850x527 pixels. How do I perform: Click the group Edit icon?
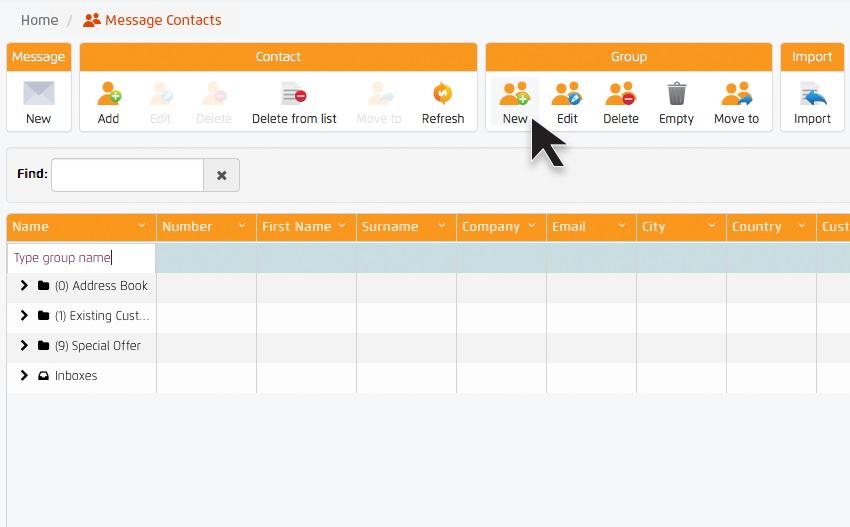click(x=567, y=93)
